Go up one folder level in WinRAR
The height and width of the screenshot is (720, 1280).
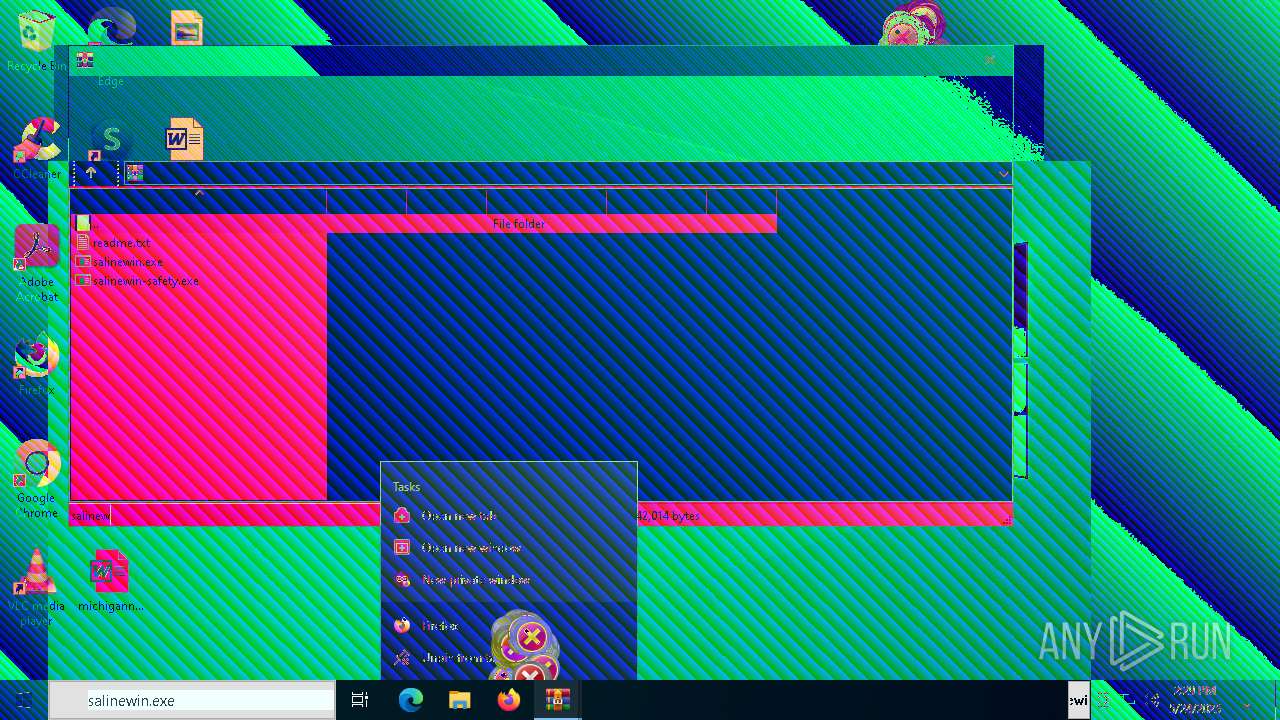coord(91,173)
